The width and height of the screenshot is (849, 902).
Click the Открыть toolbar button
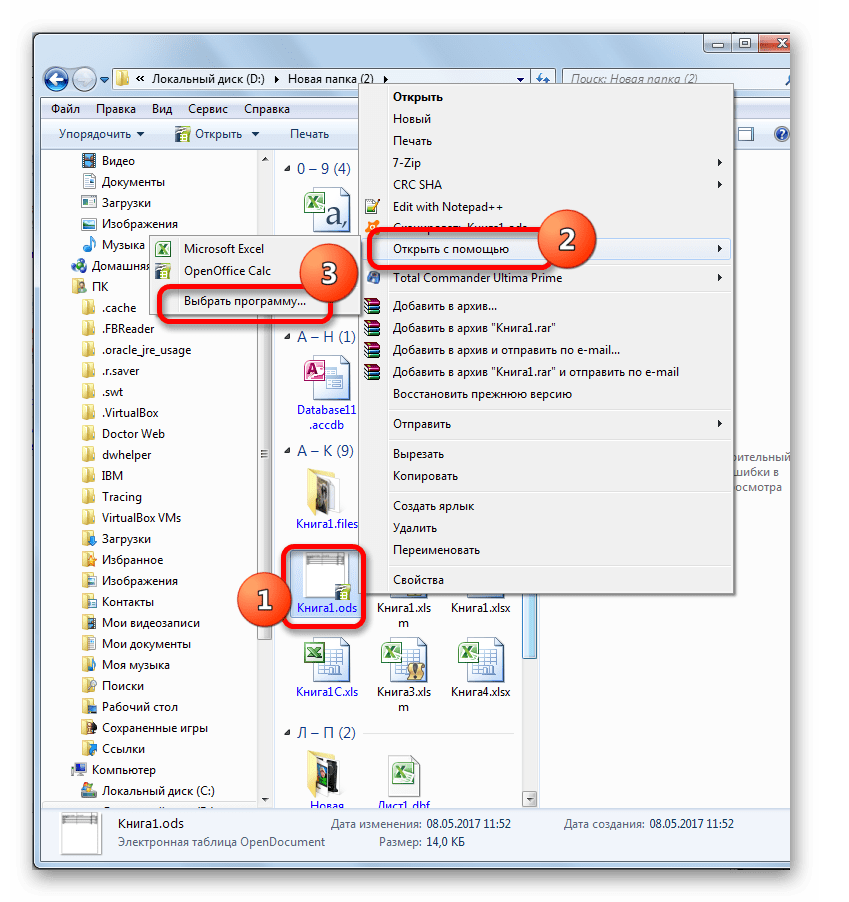pos(209,134)
